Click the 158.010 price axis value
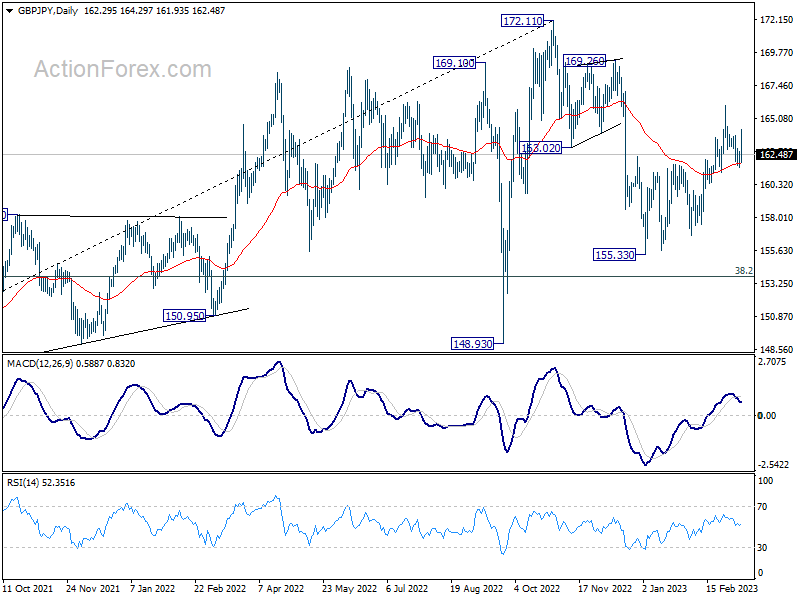 (x=777, y=217)
